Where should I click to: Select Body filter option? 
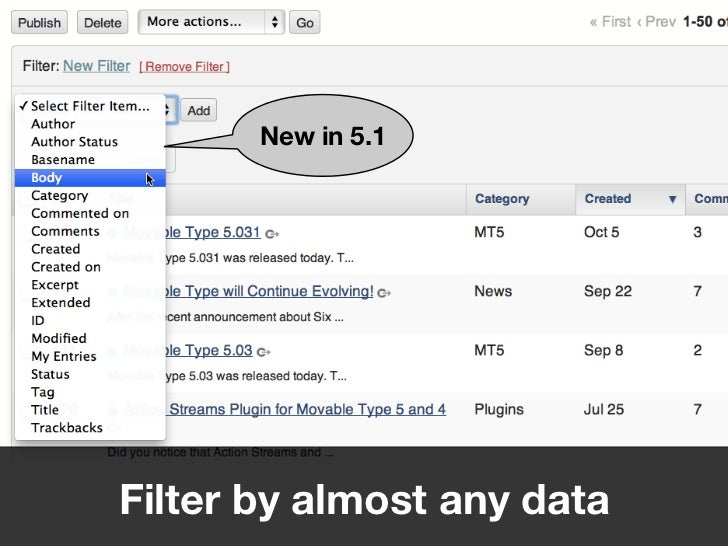90,178
